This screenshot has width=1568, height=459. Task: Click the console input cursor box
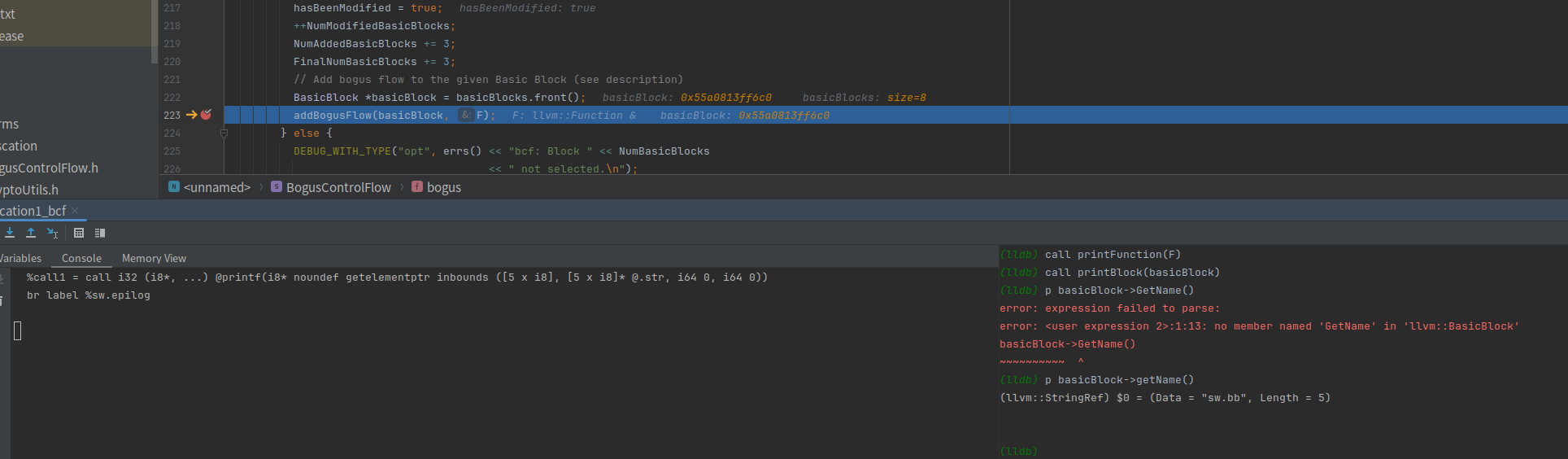click(x=17, y=330)
